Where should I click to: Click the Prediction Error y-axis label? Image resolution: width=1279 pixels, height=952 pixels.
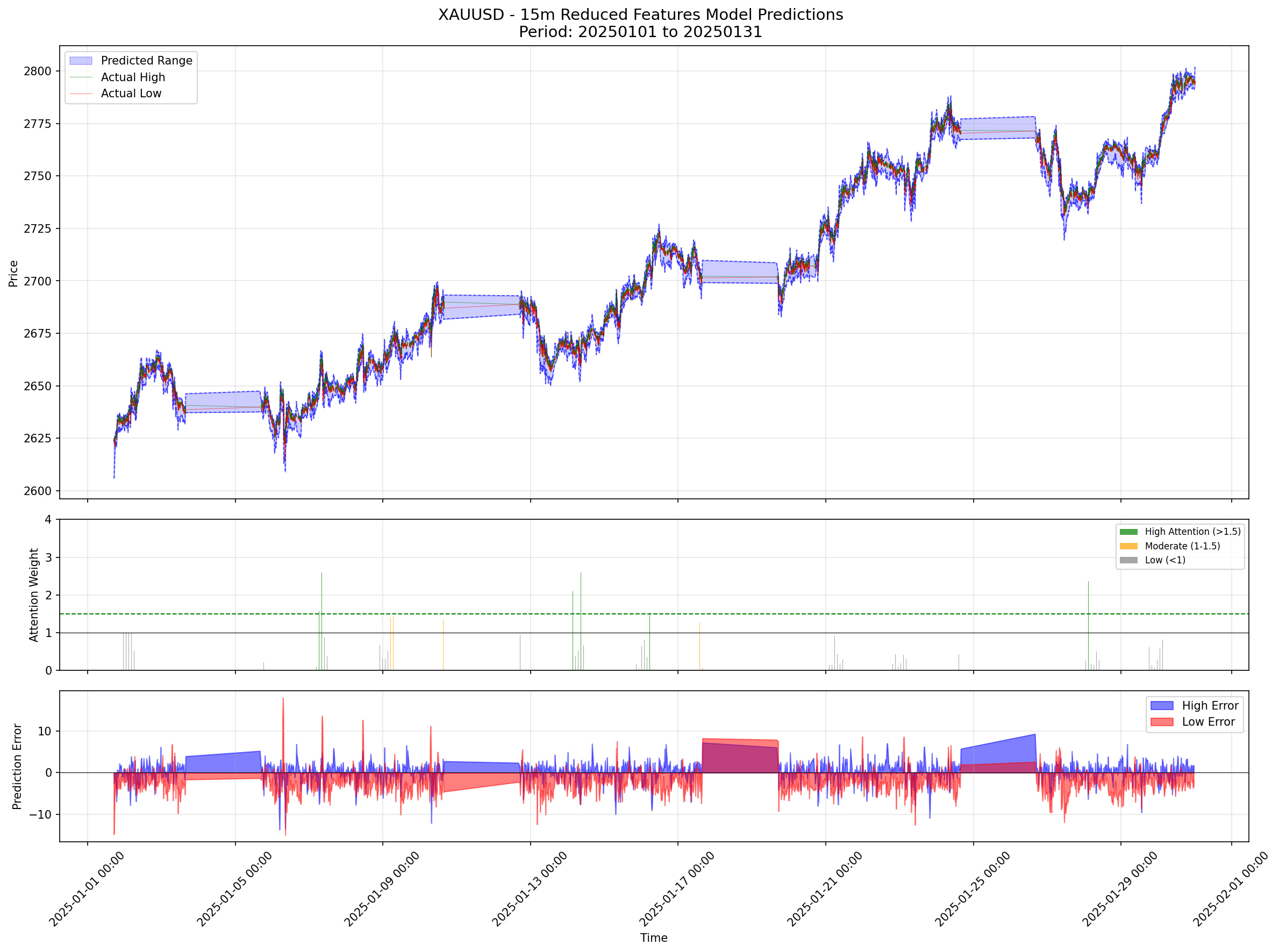tap(17, 767)
